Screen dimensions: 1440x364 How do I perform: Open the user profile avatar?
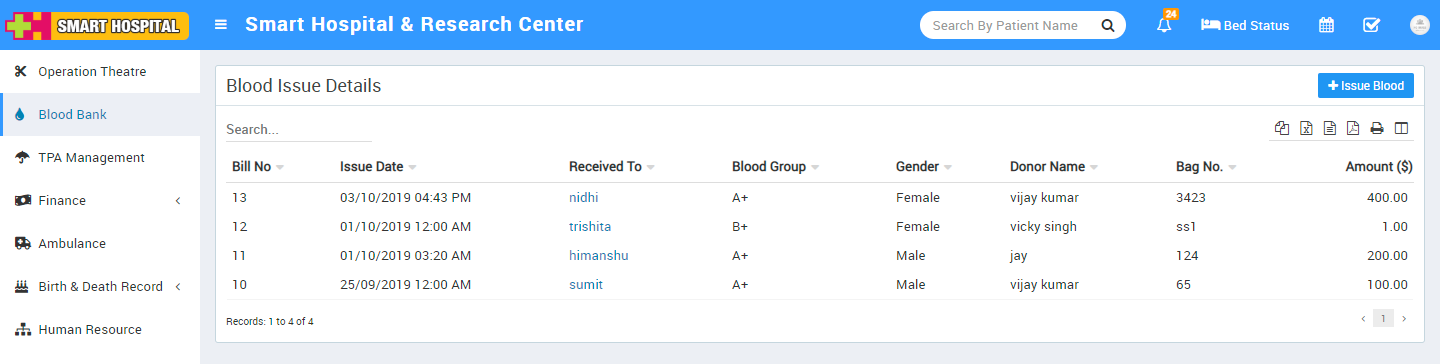[x=1418, y=25]
